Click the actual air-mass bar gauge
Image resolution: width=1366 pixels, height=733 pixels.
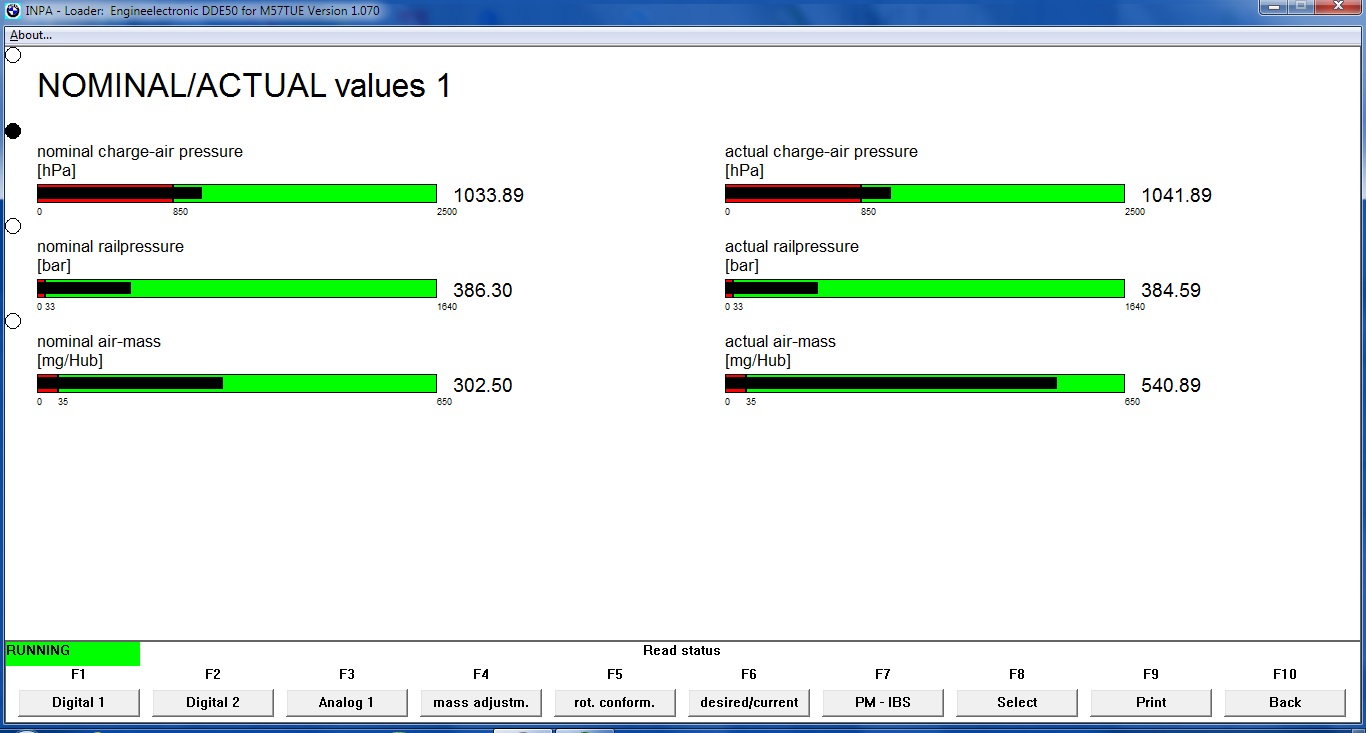coord(924,383)
